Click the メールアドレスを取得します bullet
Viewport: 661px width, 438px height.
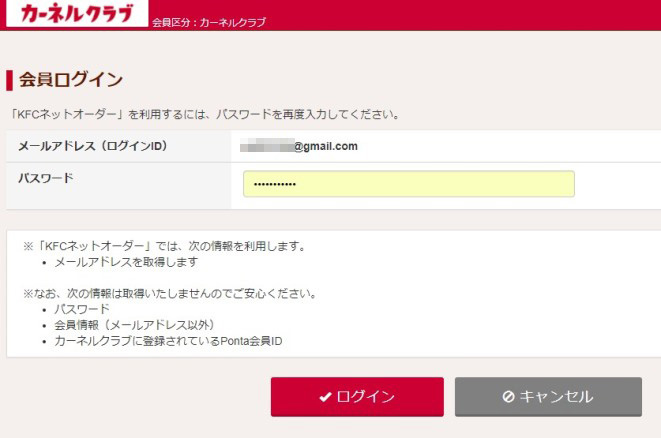tap(126, 262)
